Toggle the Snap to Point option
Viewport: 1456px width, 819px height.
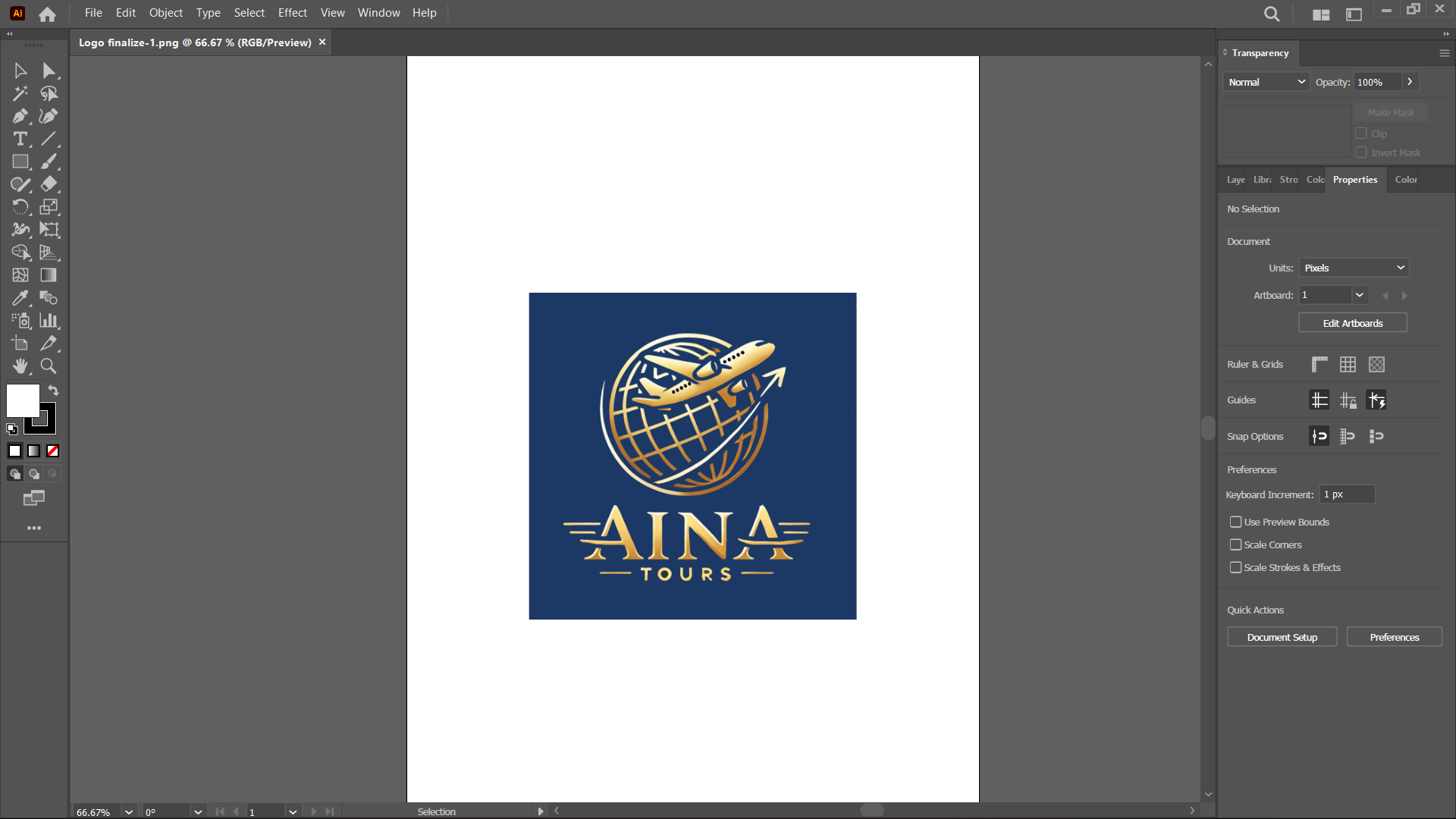(x=1319, y=436)
